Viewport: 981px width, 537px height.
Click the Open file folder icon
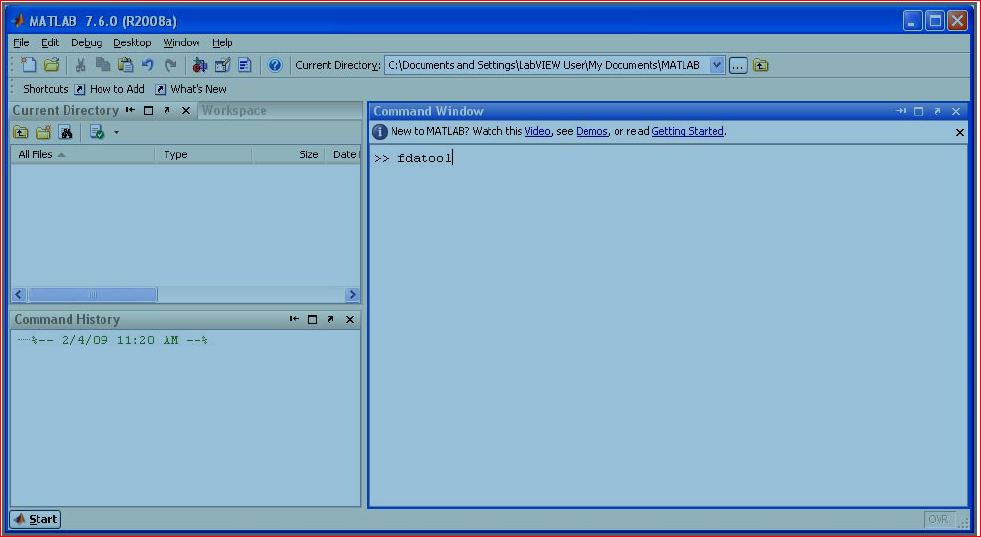[x=51, y=64]
